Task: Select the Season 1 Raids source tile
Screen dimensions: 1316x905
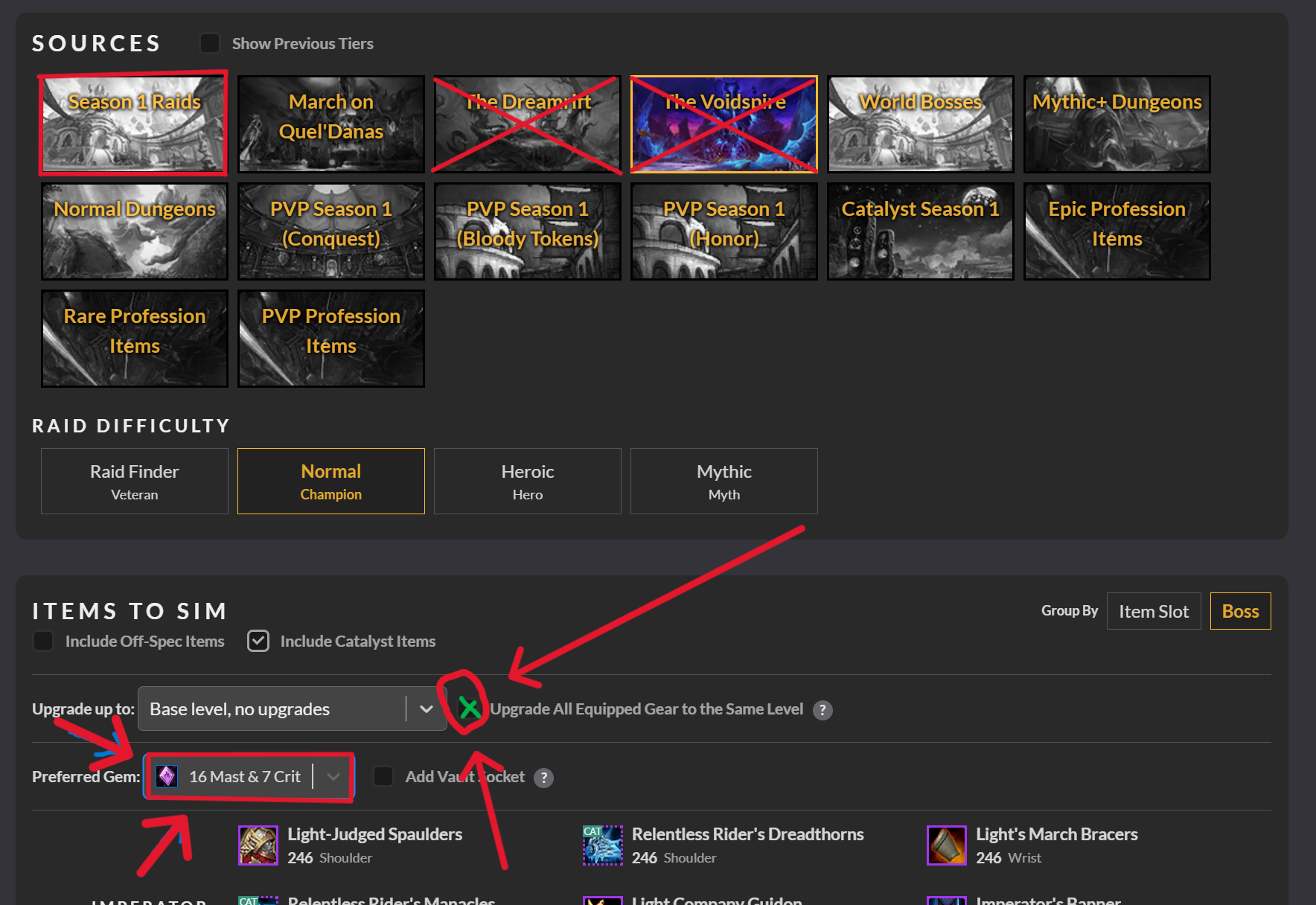Action: click(134, 124)
